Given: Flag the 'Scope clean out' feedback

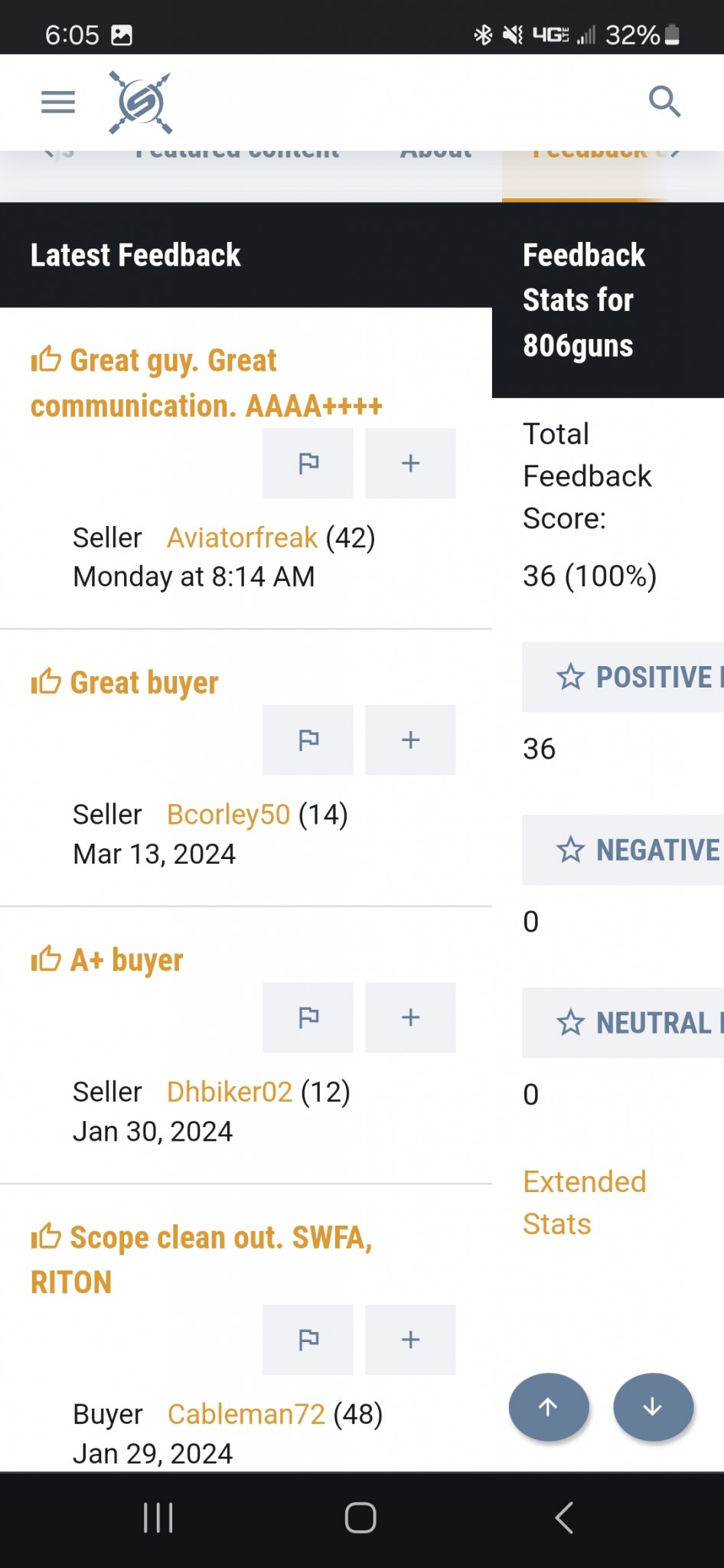Looking at the screenshot, I should 308,1339.
